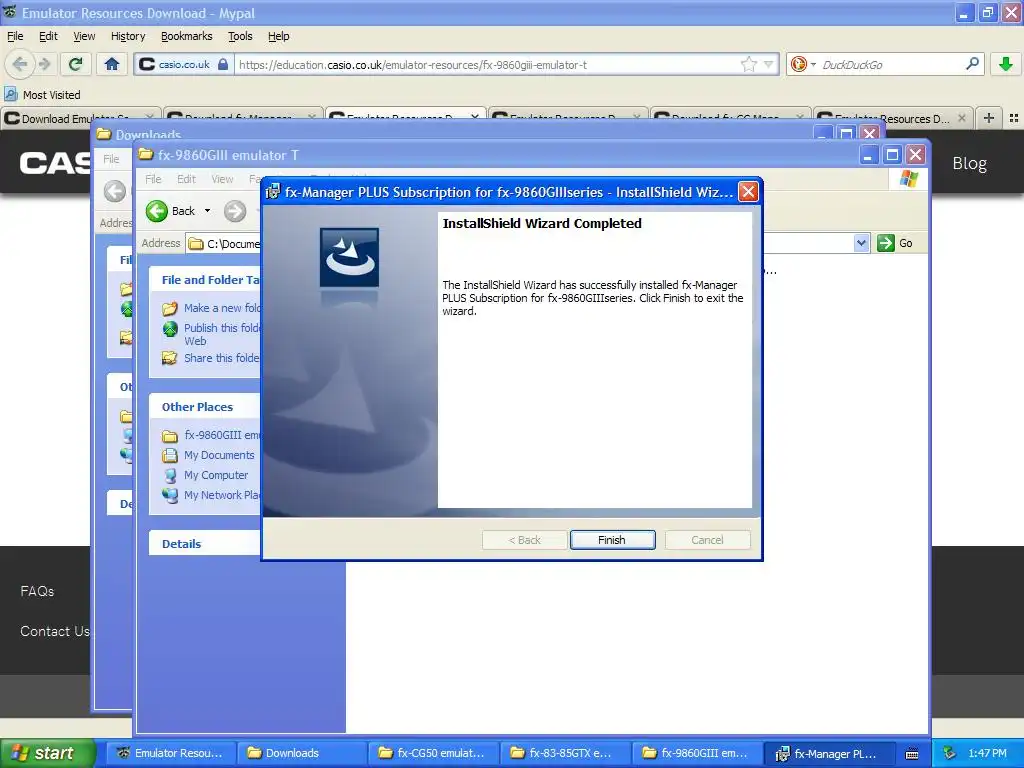
Task: Click the search magnifier icon
Action: coord(972,64)
